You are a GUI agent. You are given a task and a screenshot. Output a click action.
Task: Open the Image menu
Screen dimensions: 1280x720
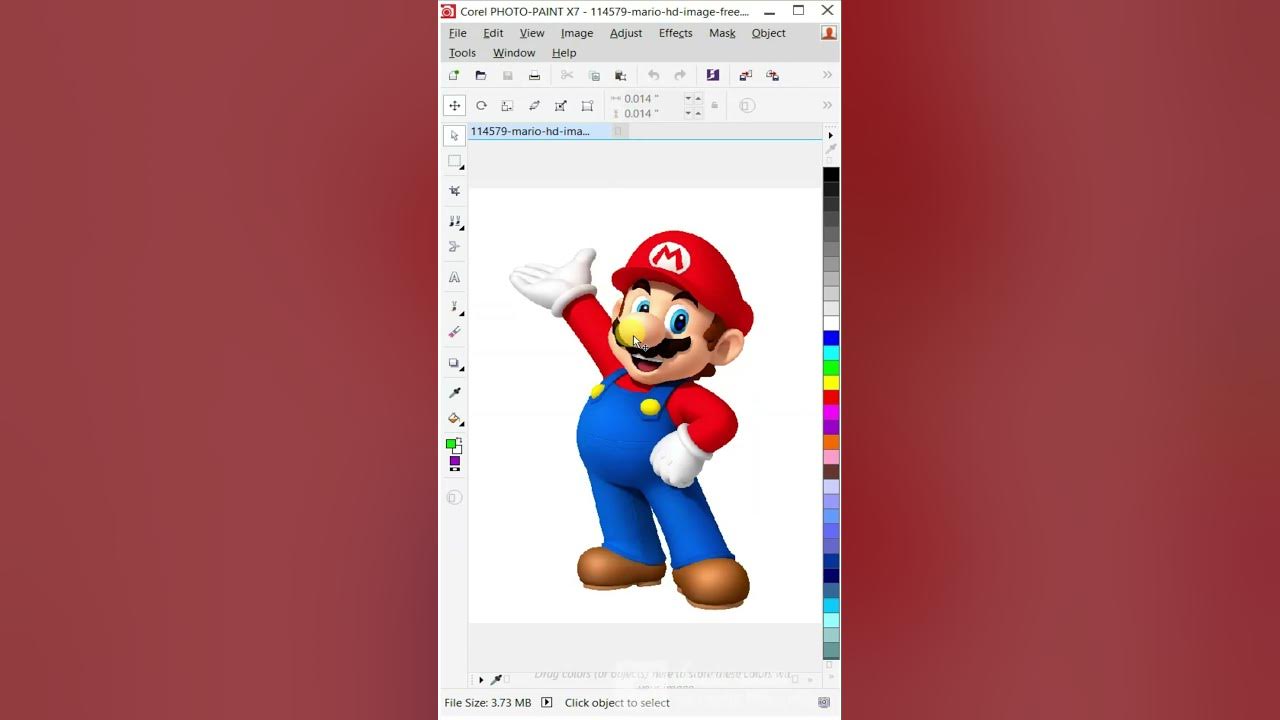tap(577, 33)
